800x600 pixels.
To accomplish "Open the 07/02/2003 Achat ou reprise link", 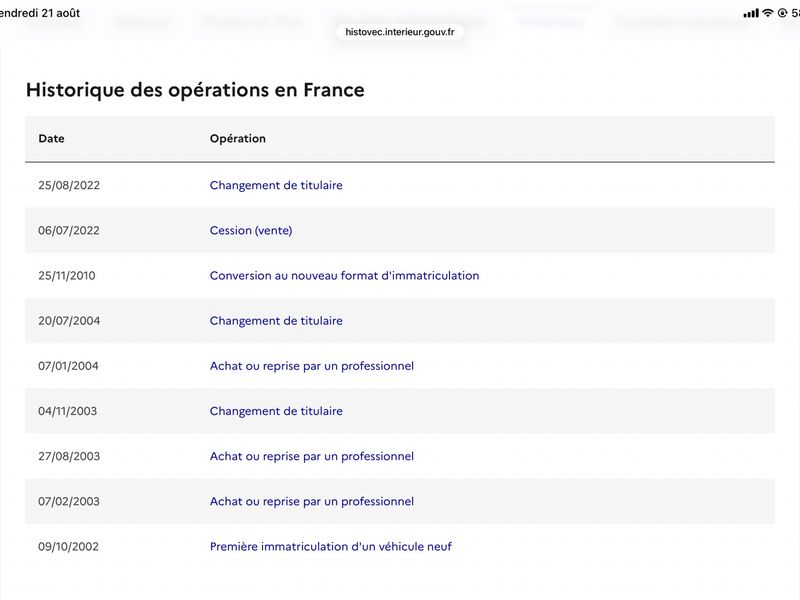I will click(x=312, y=502).
